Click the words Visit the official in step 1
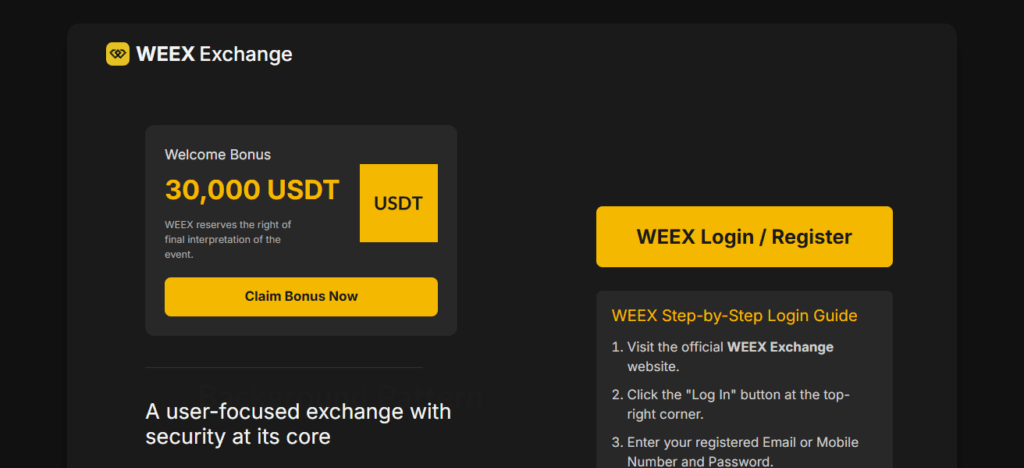Viewport: 1024px width, 468px height. [675, 347]
